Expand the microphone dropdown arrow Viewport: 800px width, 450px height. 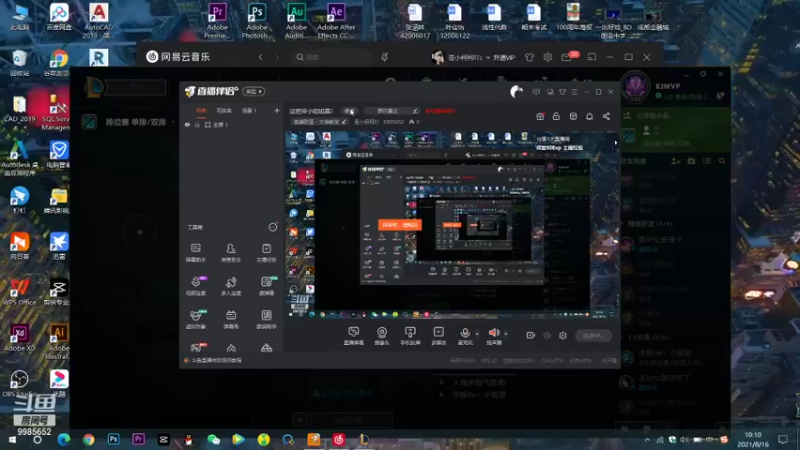point(477,334)
